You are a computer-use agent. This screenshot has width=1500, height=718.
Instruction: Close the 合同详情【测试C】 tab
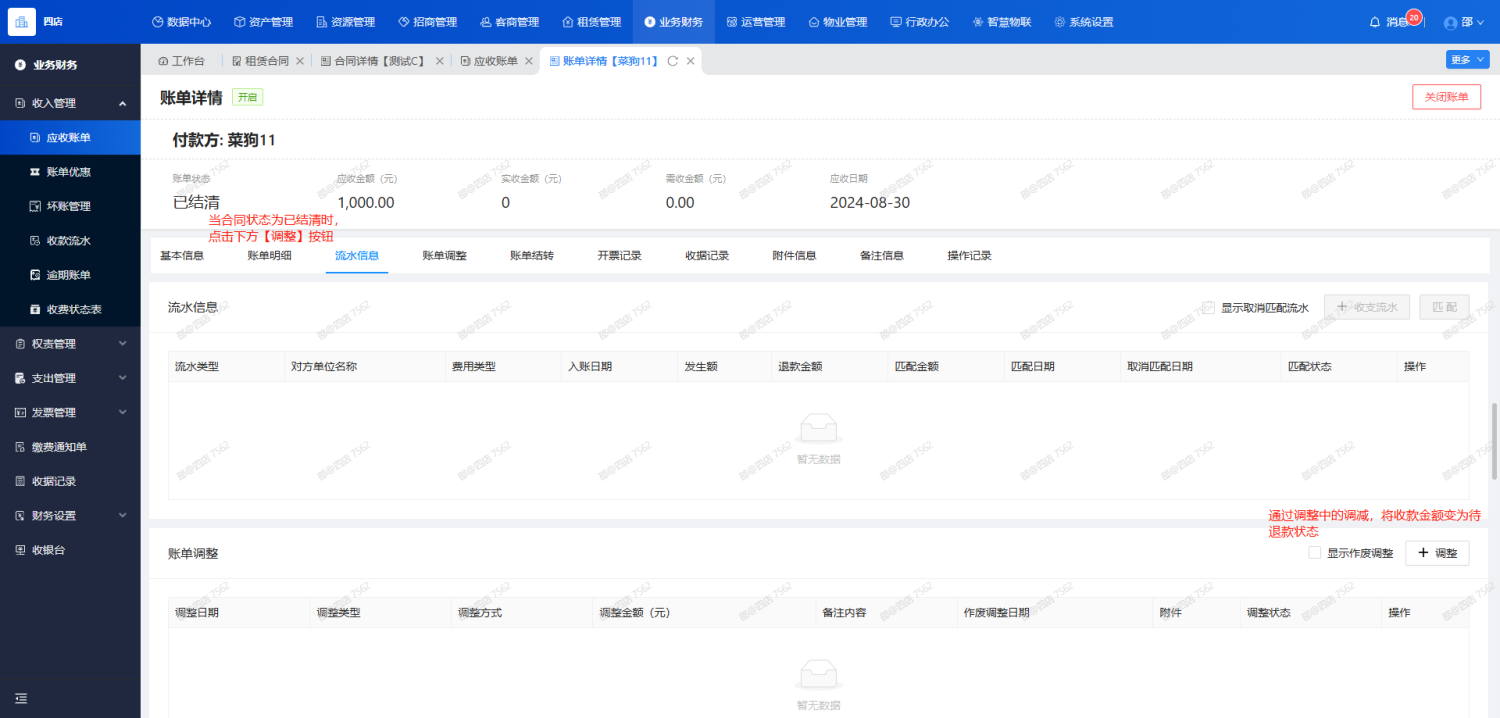(439, 61)
